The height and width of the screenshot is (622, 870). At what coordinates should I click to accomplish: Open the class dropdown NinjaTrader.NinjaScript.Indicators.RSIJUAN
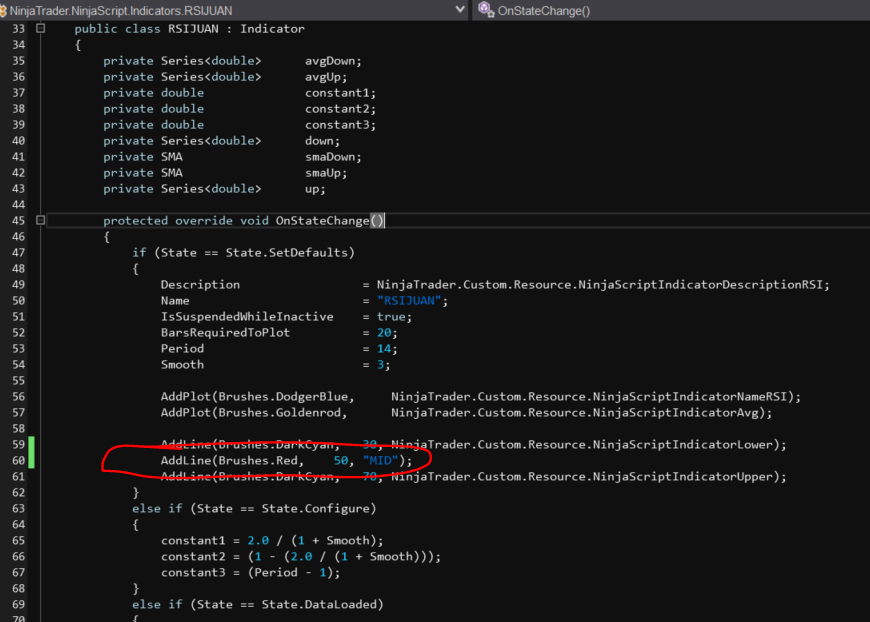click(233, 10)
